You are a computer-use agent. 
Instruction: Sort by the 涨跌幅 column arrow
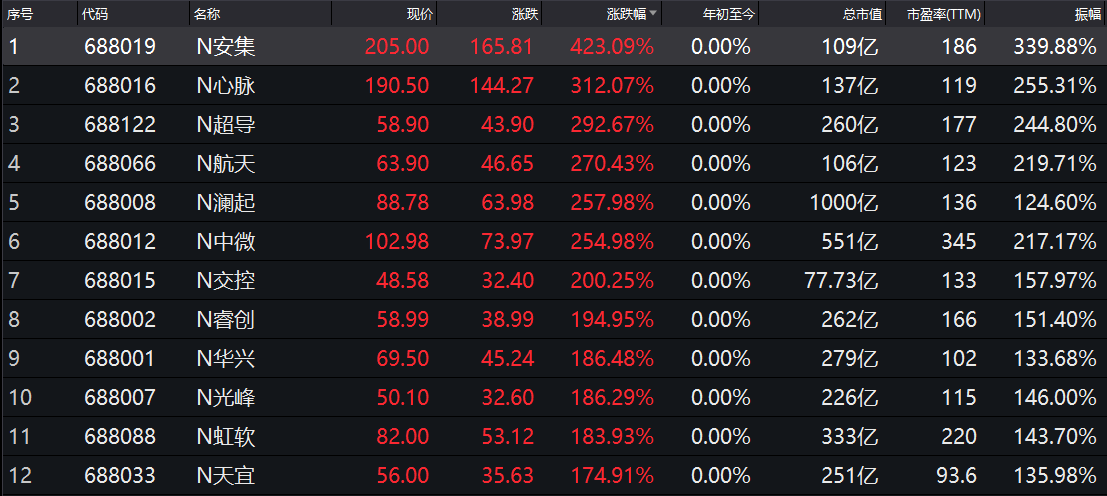[x=653, y=14]
